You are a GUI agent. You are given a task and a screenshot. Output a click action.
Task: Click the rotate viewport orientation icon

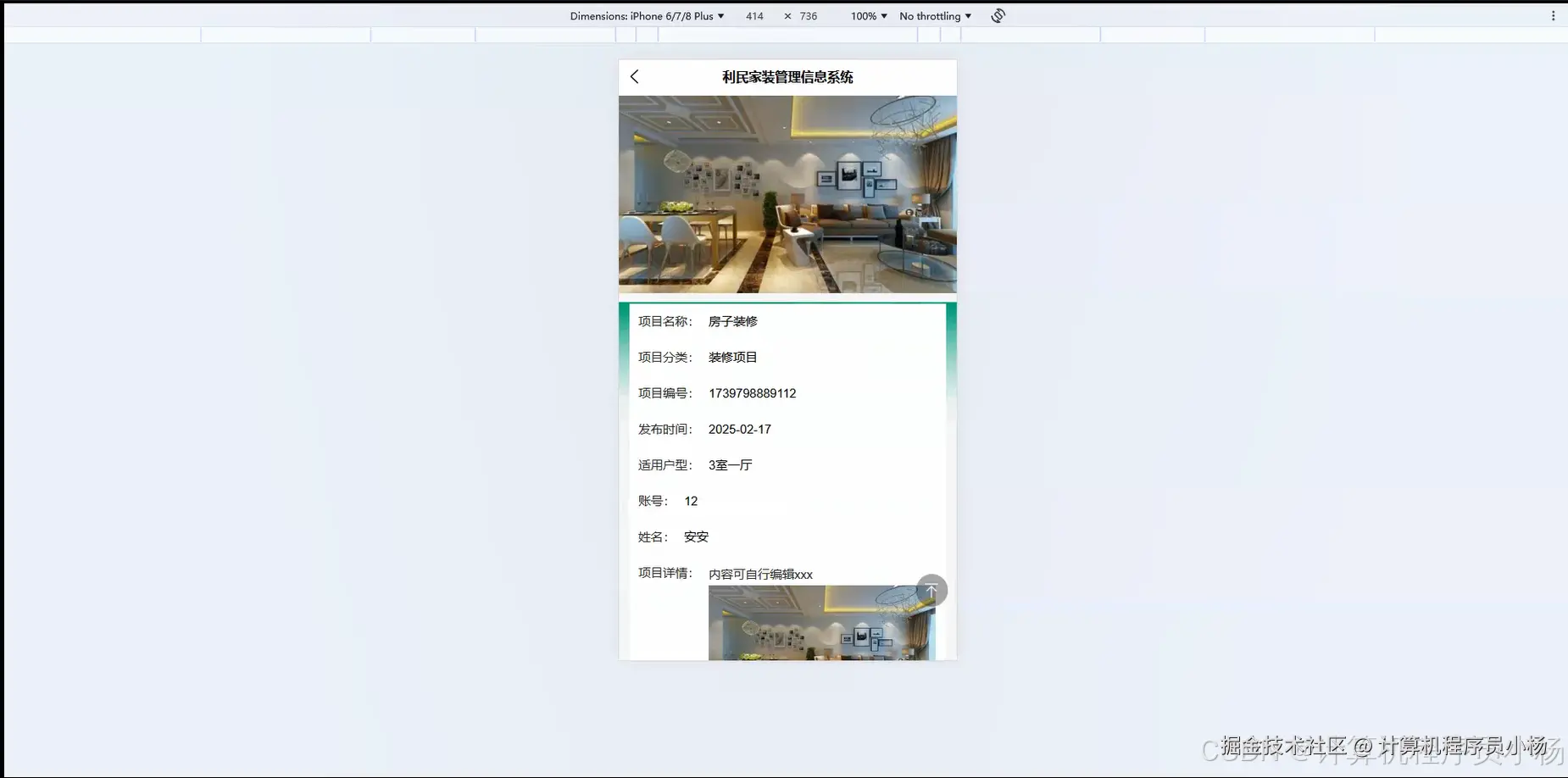click(998, 15)
